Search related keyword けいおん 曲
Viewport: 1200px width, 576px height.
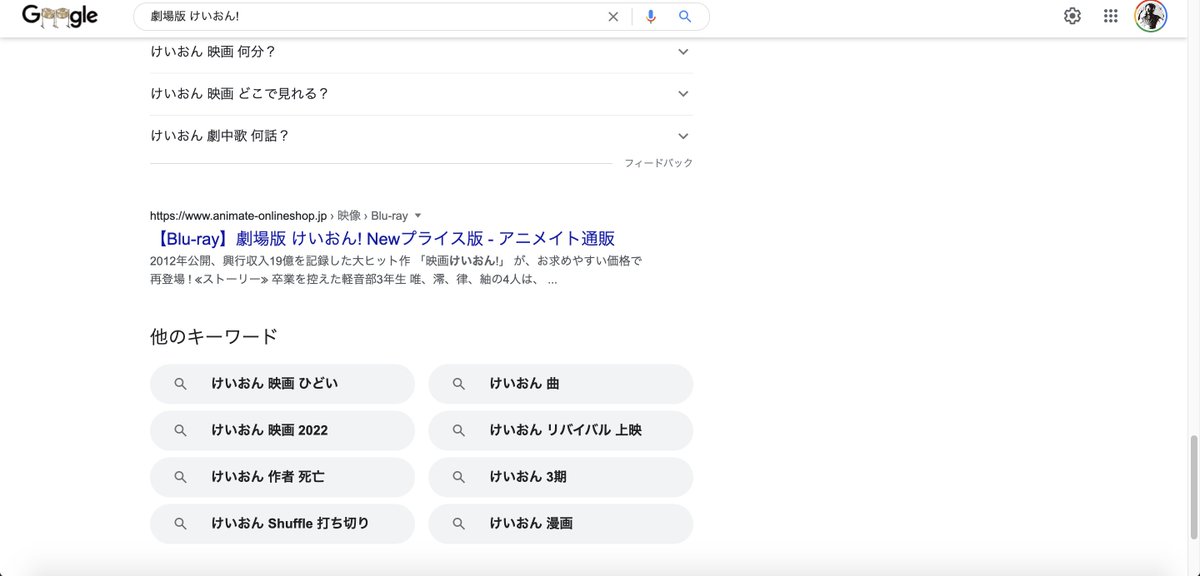pyautogui.click(x=561, y=384)
